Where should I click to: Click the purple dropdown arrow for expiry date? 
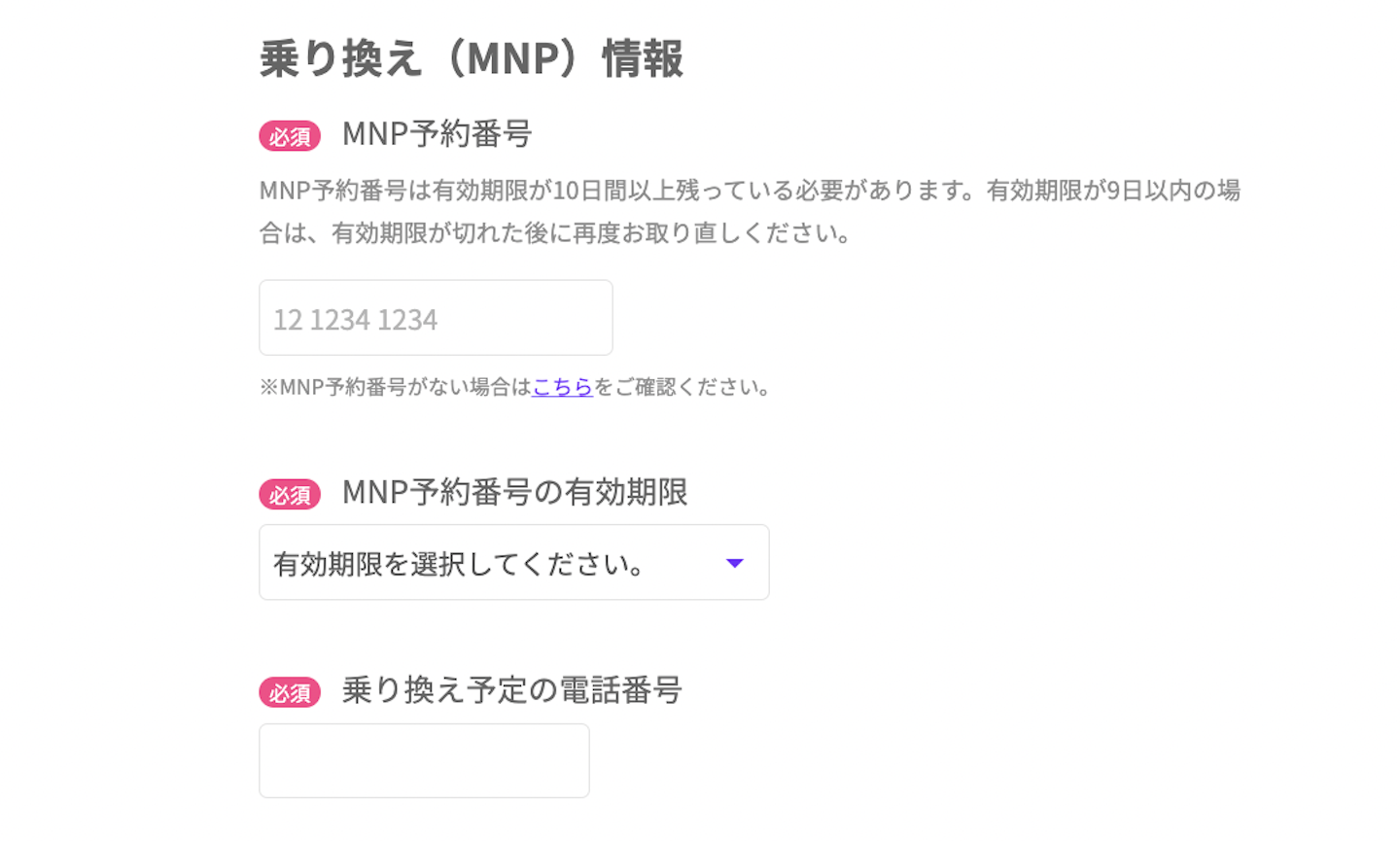tap(736, 562)
